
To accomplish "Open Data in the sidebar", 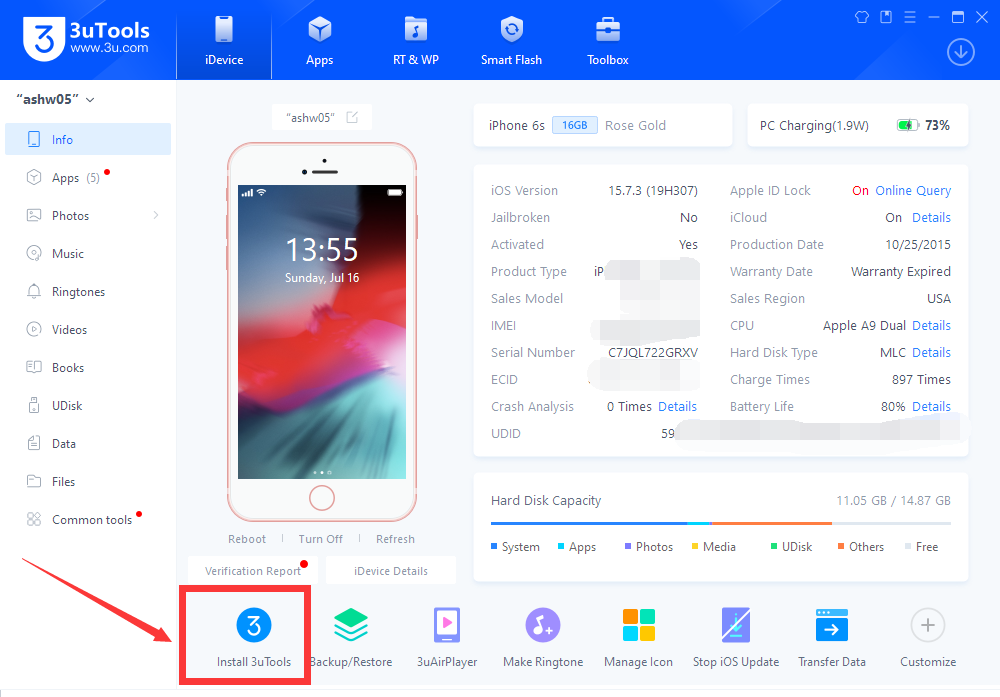I will pyautogui.click(x=88, y=443).
